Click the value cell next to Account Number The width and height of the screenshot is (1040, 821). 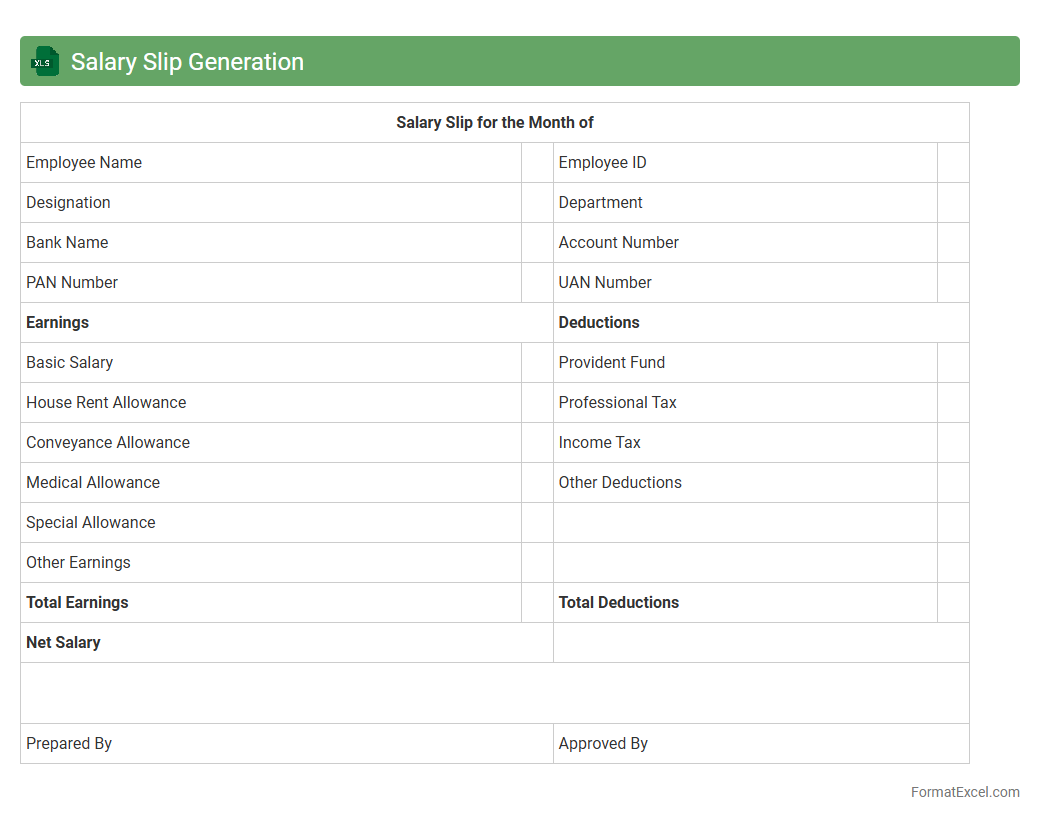[952, 243]
